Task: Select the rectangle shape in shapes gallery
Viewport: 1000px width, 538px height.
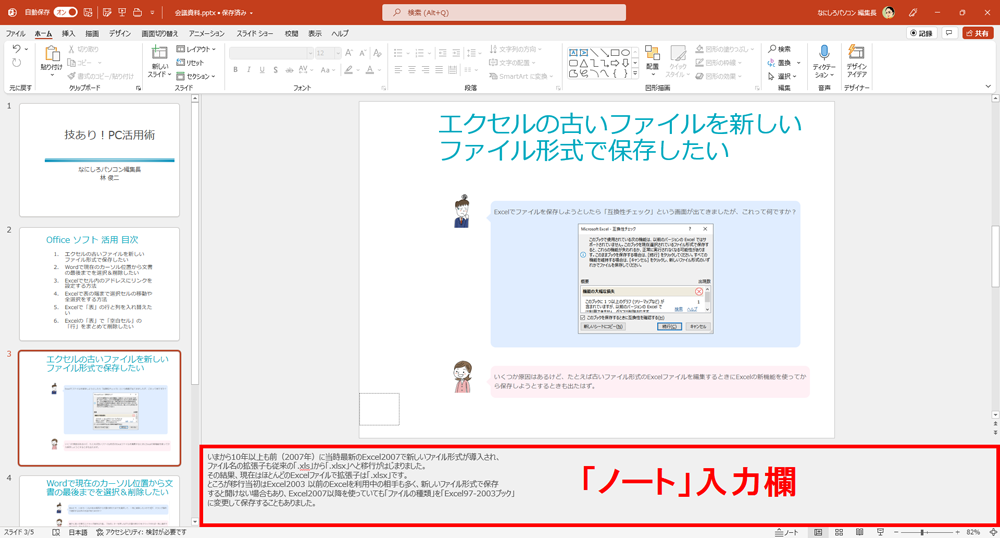Action: (615, 52)
